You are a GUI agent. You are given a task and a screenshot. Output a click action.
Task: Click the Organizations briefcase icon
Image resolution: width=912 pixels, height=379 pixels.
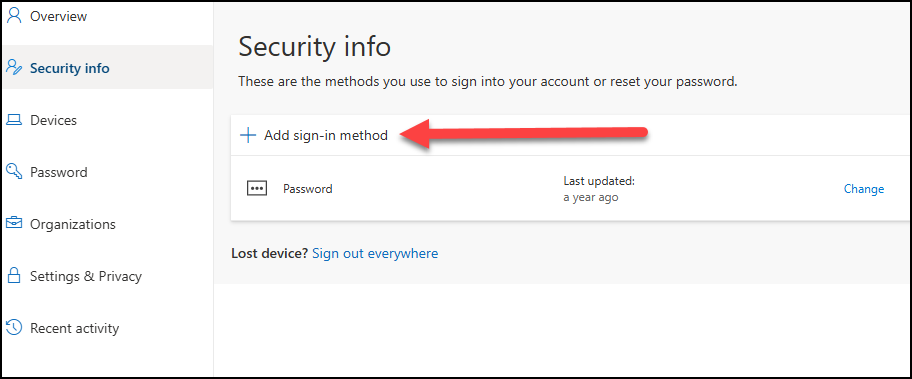13,223
